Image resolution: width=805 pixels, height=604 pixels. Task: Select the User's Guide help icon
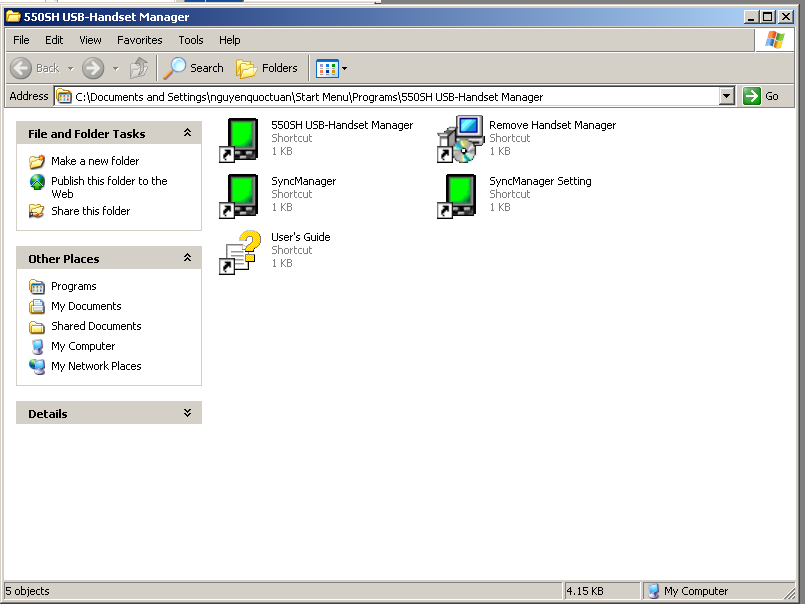(240, 252)
